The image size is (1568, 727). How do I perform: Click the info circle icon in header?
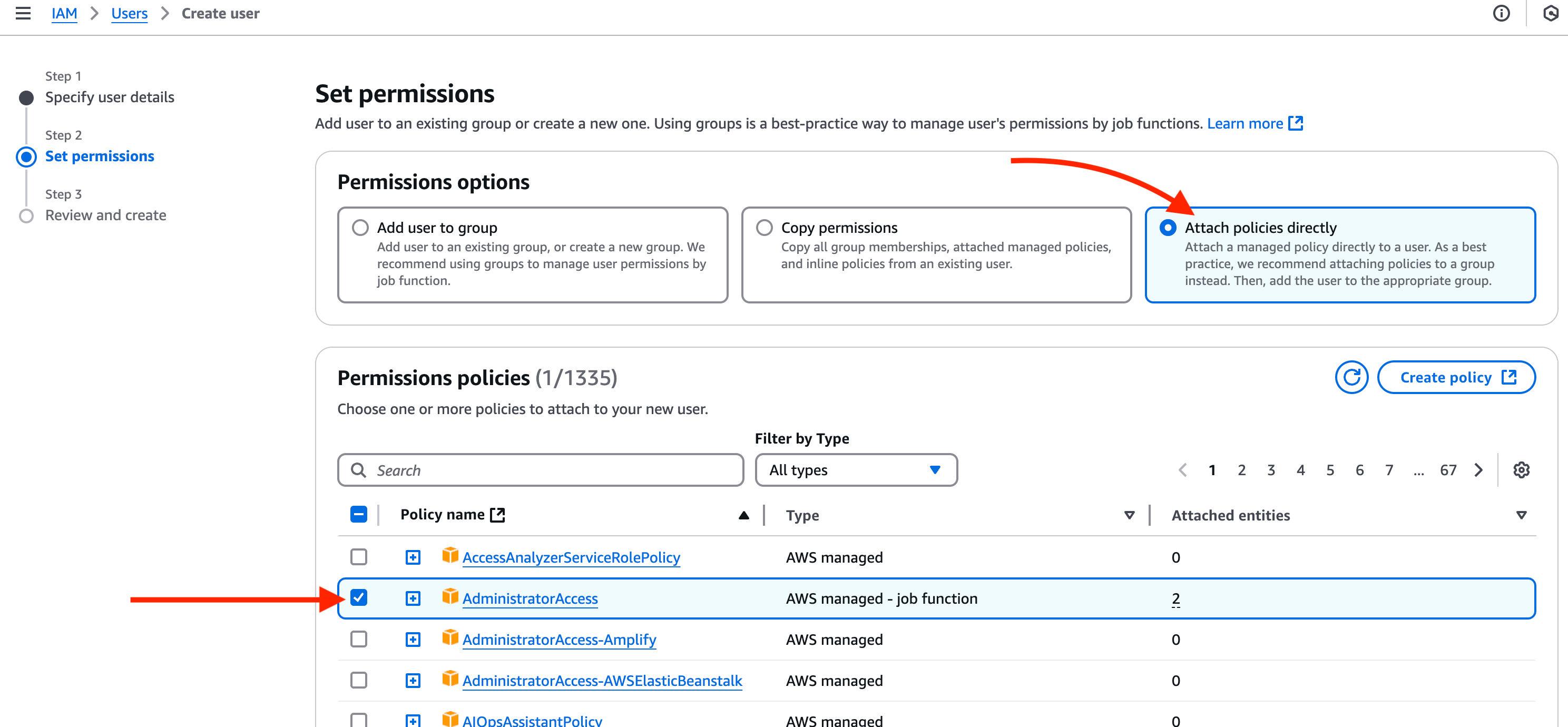[1501, 13]
